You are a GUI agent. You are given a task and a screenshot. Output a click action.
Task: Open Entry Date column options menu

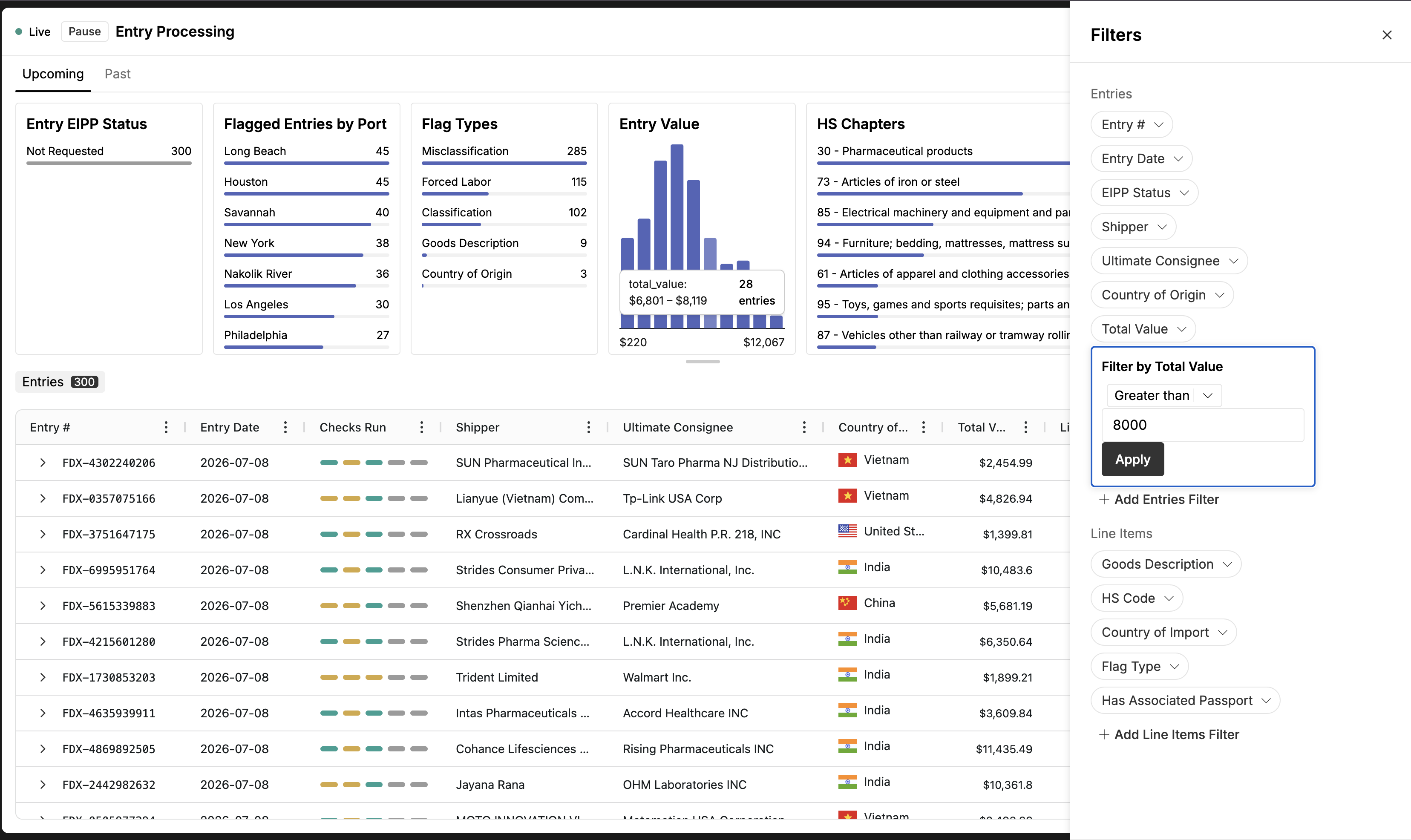point(285,427)
